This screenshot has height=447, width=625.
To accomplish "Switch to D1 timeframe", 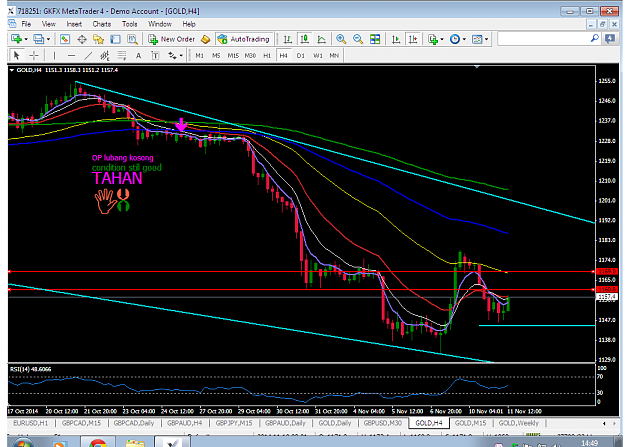I will coord(301,56).
